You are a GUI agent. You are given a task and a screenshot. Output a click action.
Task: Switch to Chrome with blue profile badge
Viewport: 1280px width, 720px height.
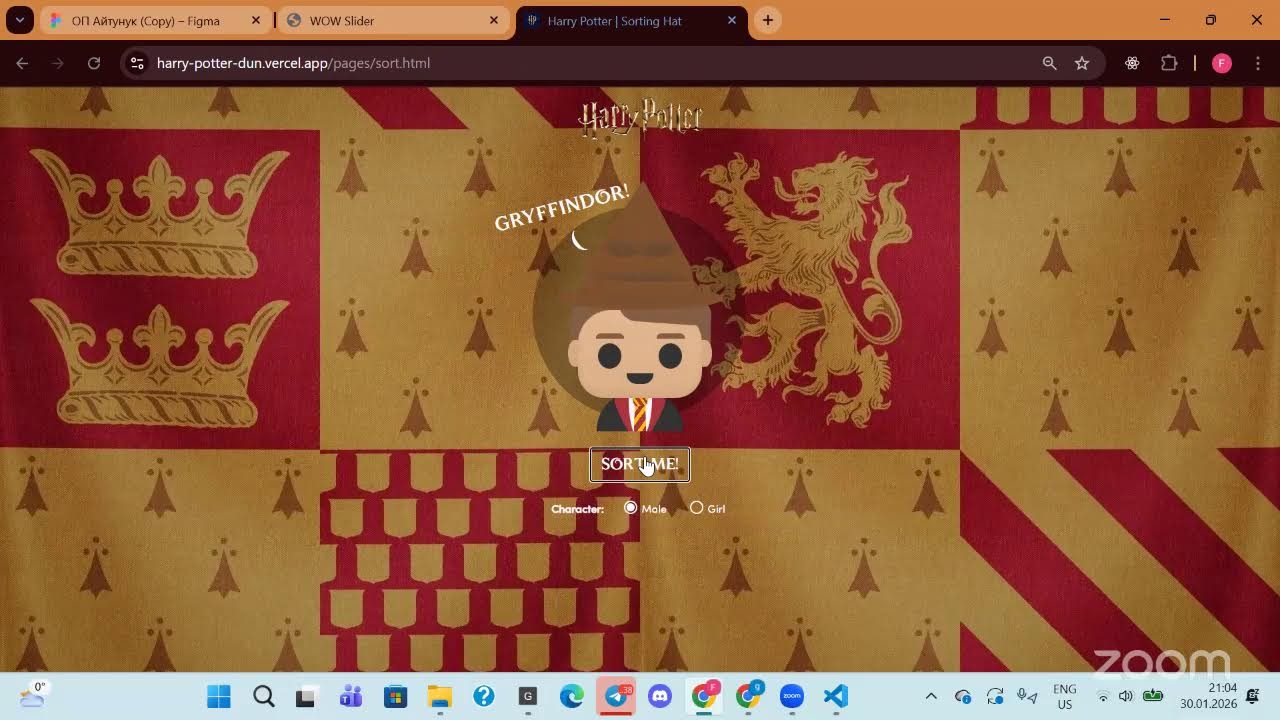pos(749,696)
